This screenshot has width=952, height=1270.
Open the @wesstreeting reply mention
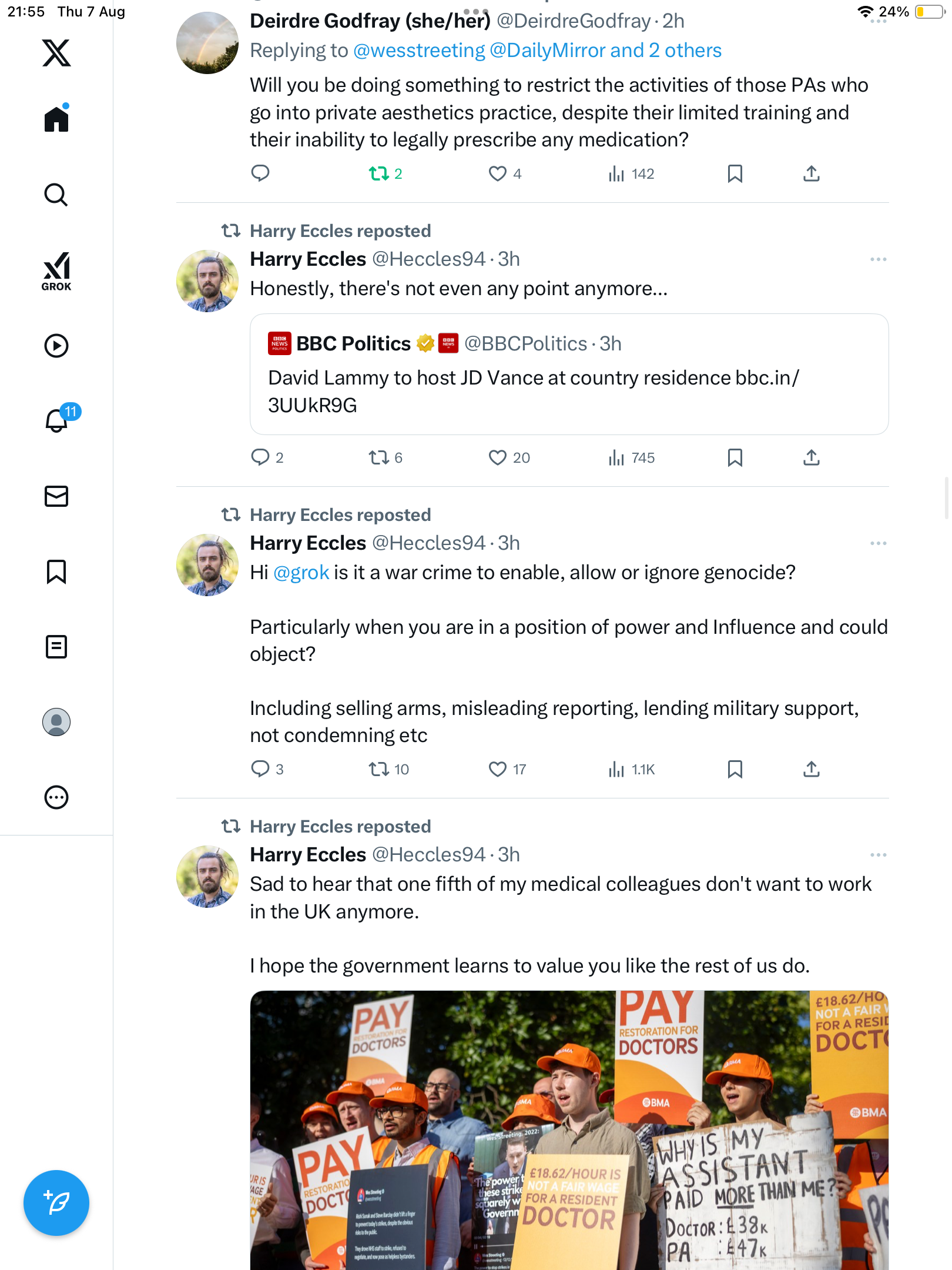coord(419,51)
